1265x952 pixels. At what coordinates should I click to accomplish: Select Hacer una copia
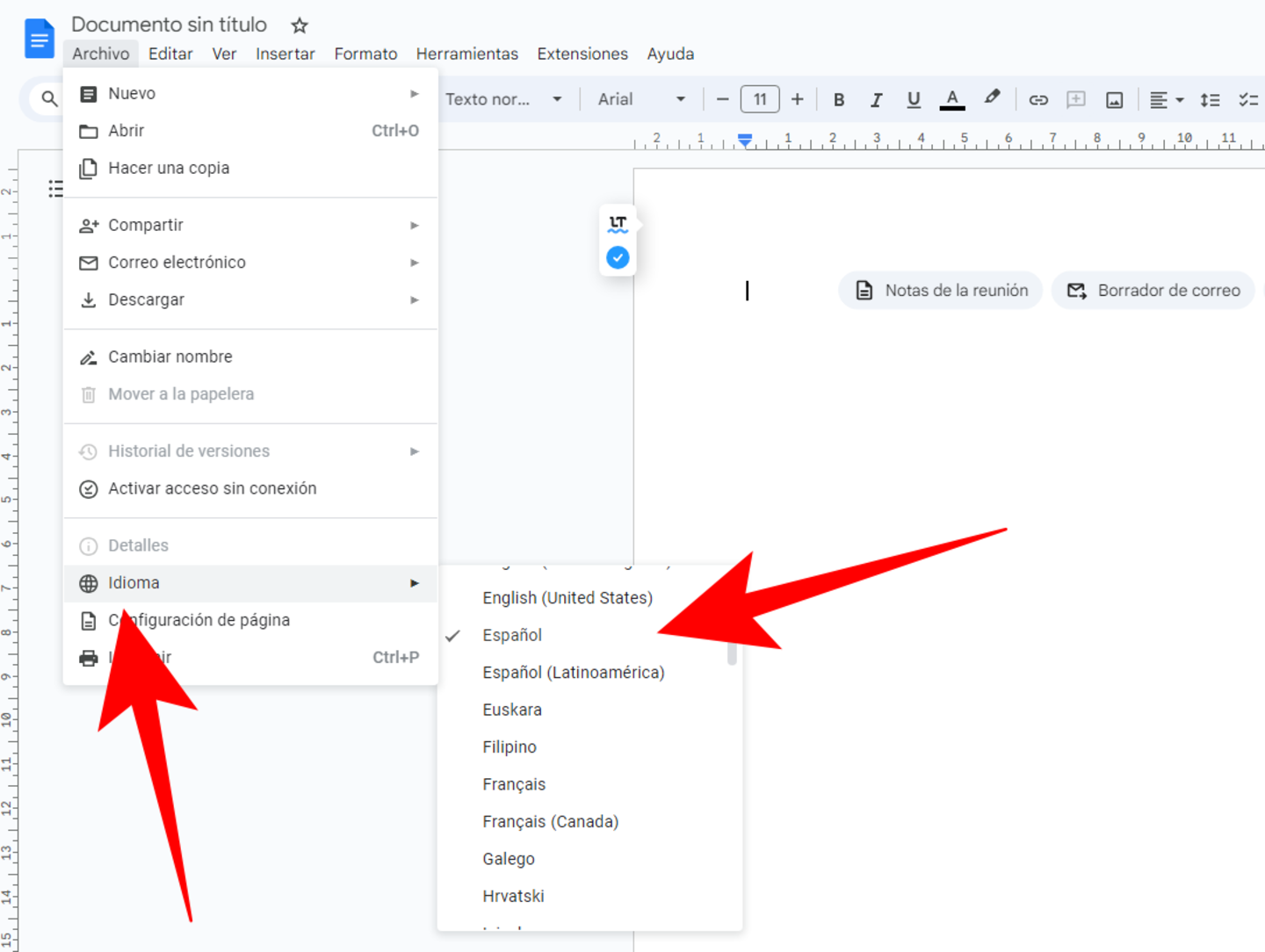[250, 168]
